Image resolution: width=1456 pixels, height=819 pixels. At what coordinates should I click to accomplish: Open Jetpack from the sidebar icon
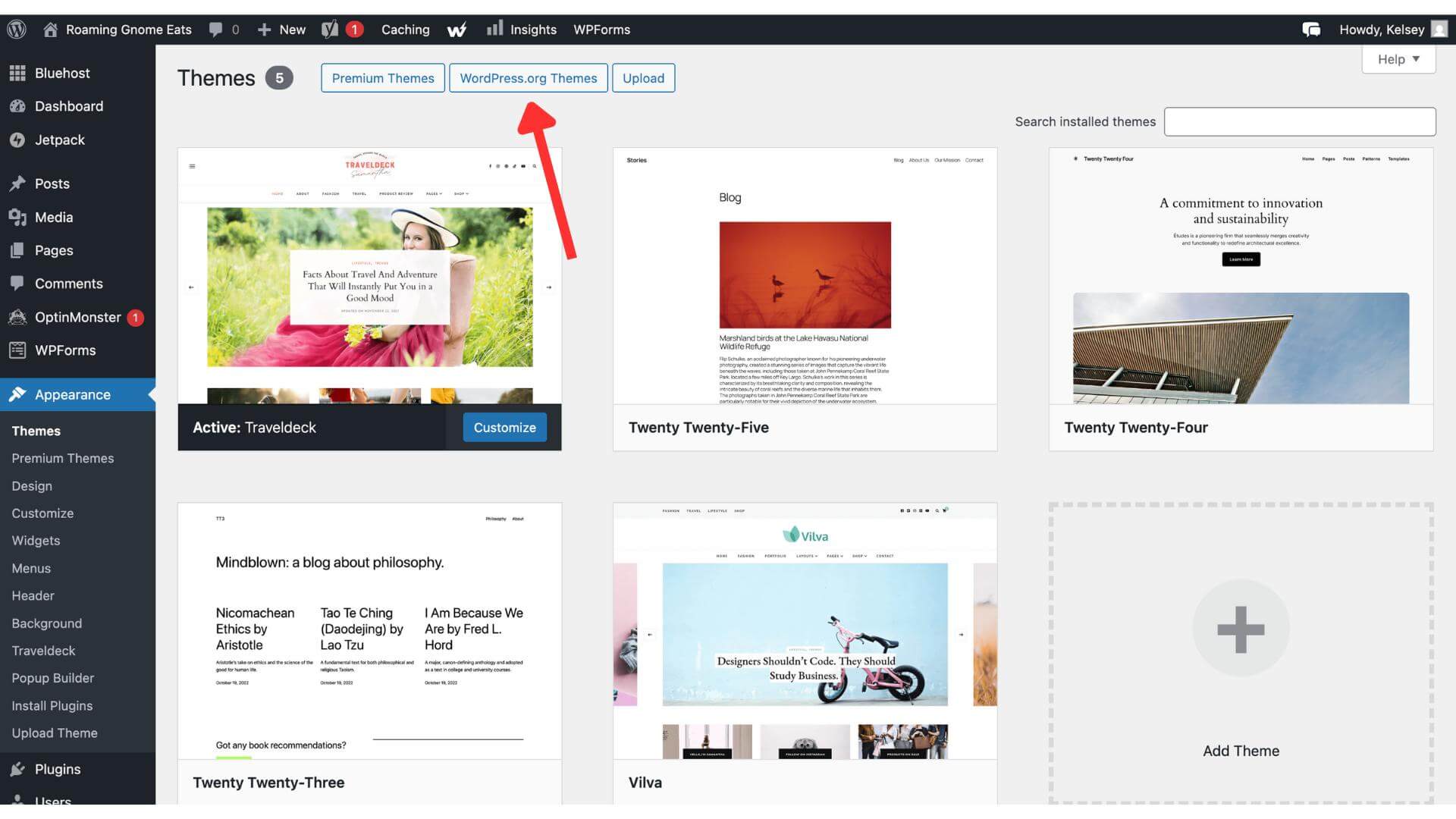pos(18,140)
